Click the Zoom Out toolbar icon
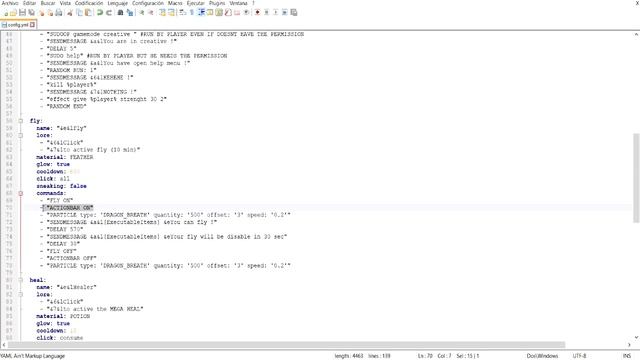Viewport: 640px width, 360px height. 151,13
